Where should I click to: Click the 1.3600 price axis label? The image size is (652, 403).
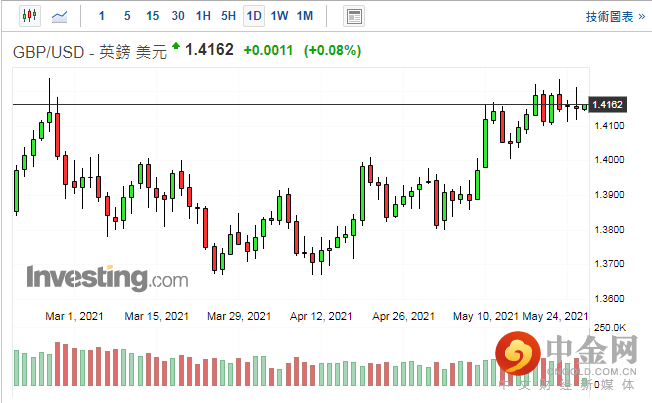[610, 299]
